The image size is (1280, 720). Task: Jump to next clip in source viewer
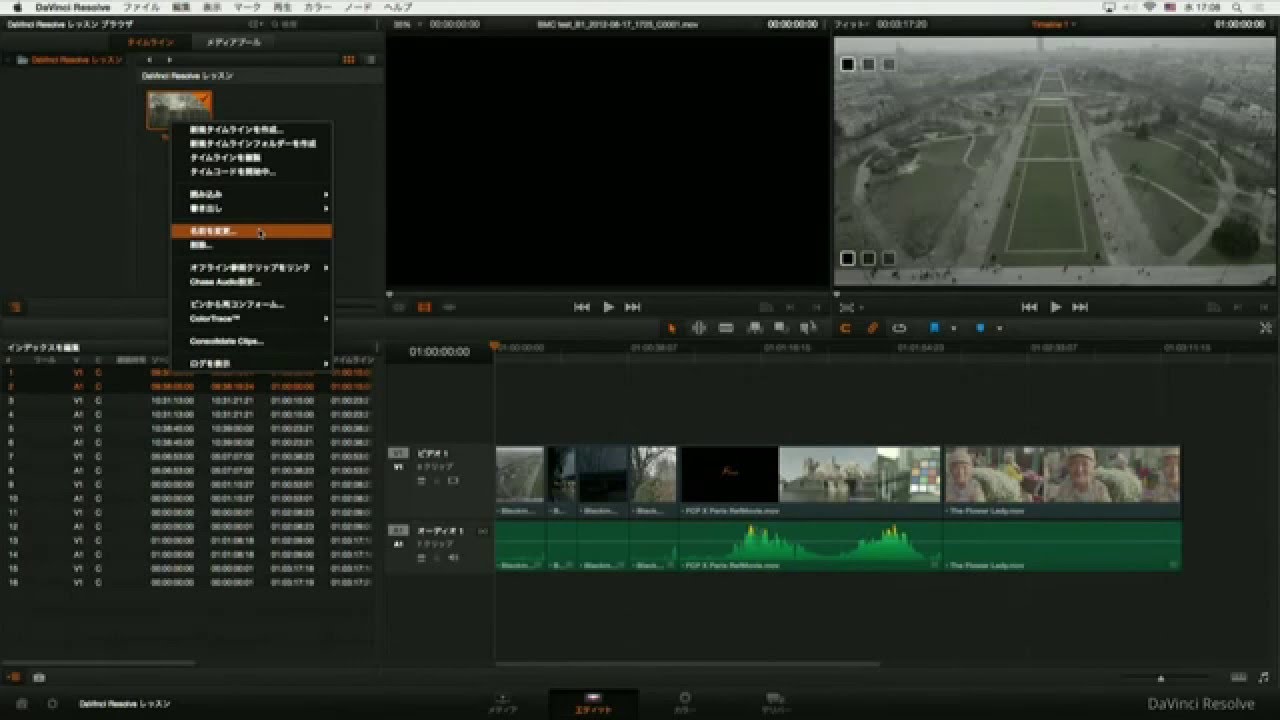[633, 307]
